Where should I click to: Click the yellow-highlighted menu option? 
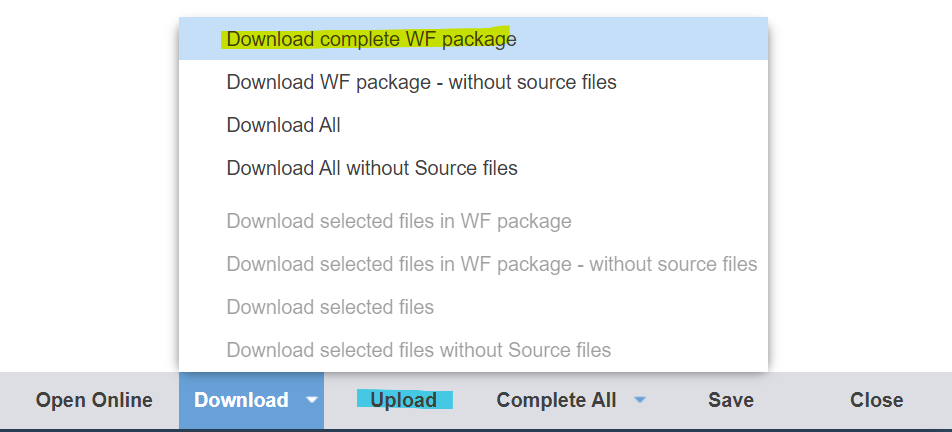[371, 40]
